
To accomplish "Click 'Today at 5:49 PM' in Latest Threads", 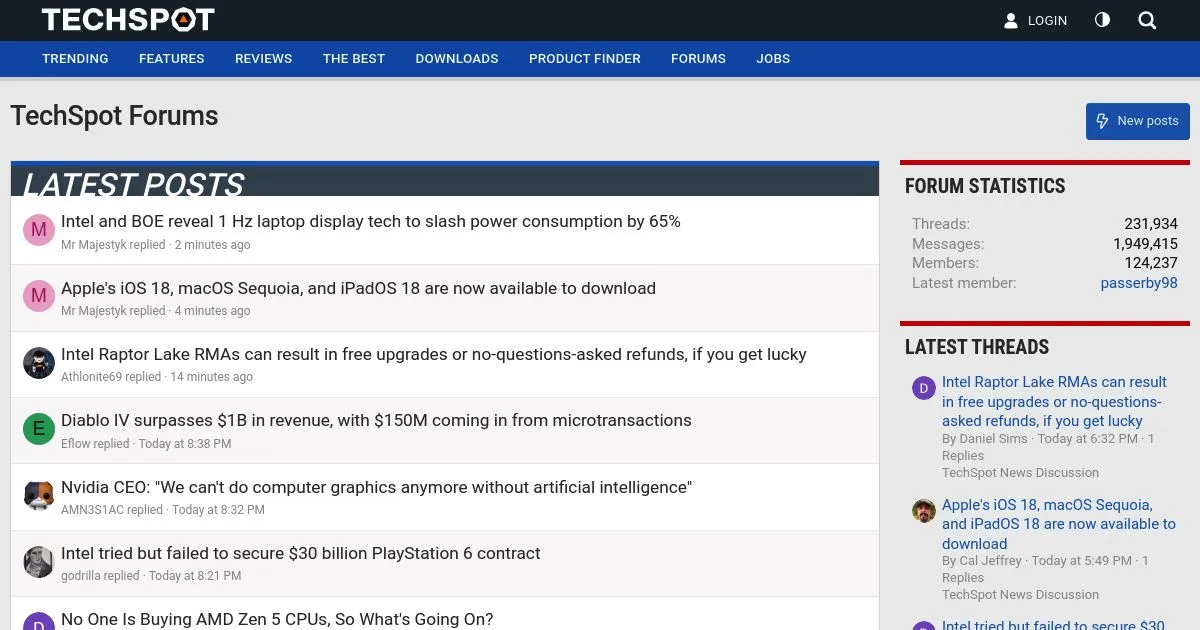I will pos(1081,561).
